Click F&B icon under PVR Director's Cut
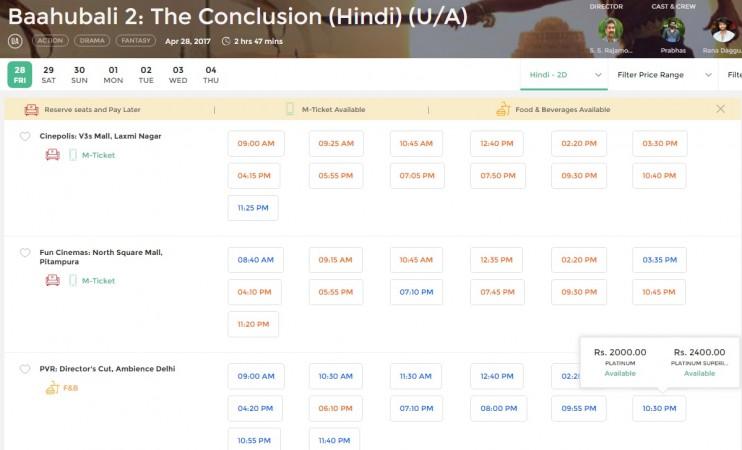Image resolution: width=742 pixels, height=450 pixels. click(52, 388)
